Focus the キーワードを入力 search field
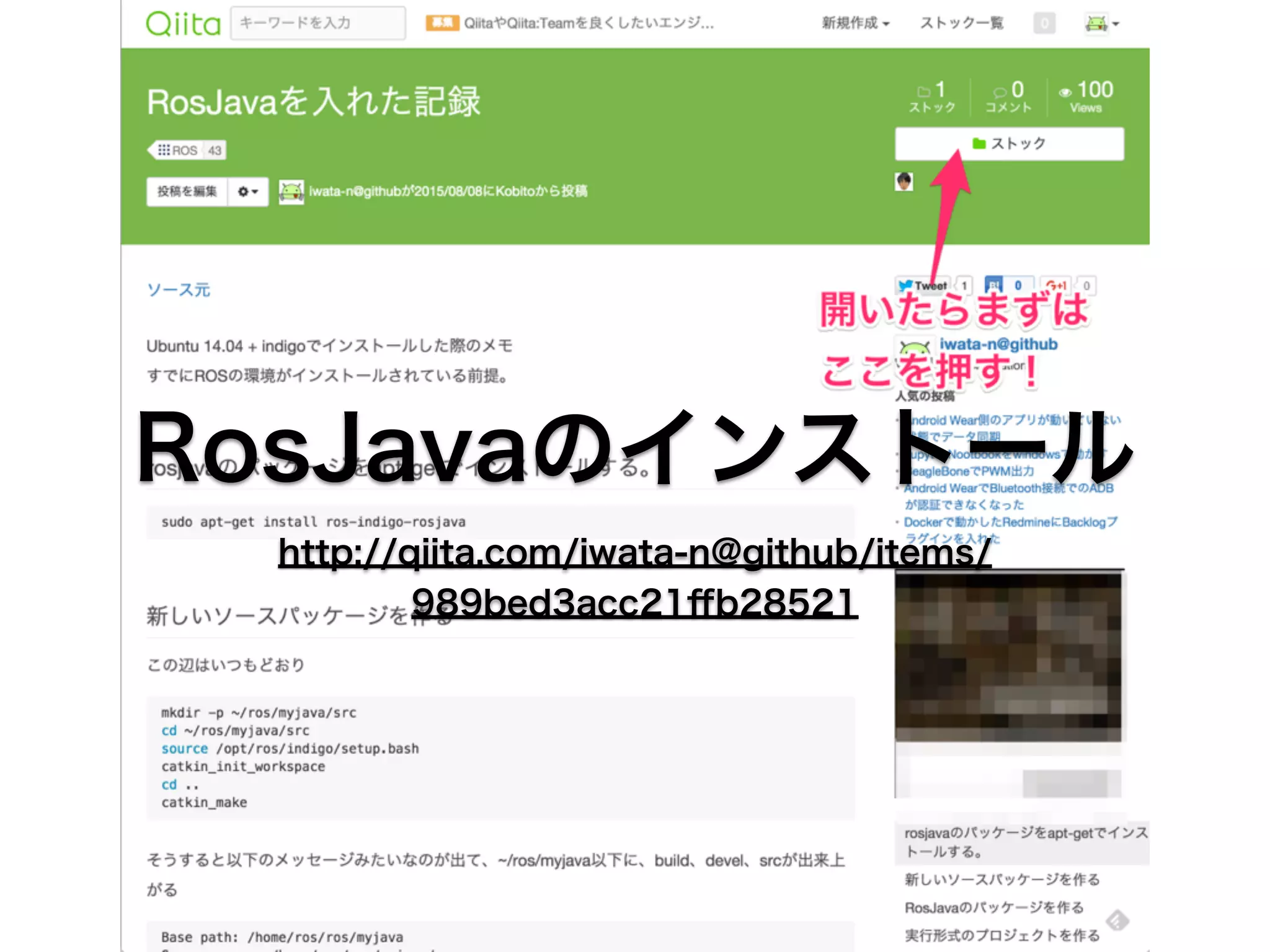 pyautogui.click(x=318, y=24)
